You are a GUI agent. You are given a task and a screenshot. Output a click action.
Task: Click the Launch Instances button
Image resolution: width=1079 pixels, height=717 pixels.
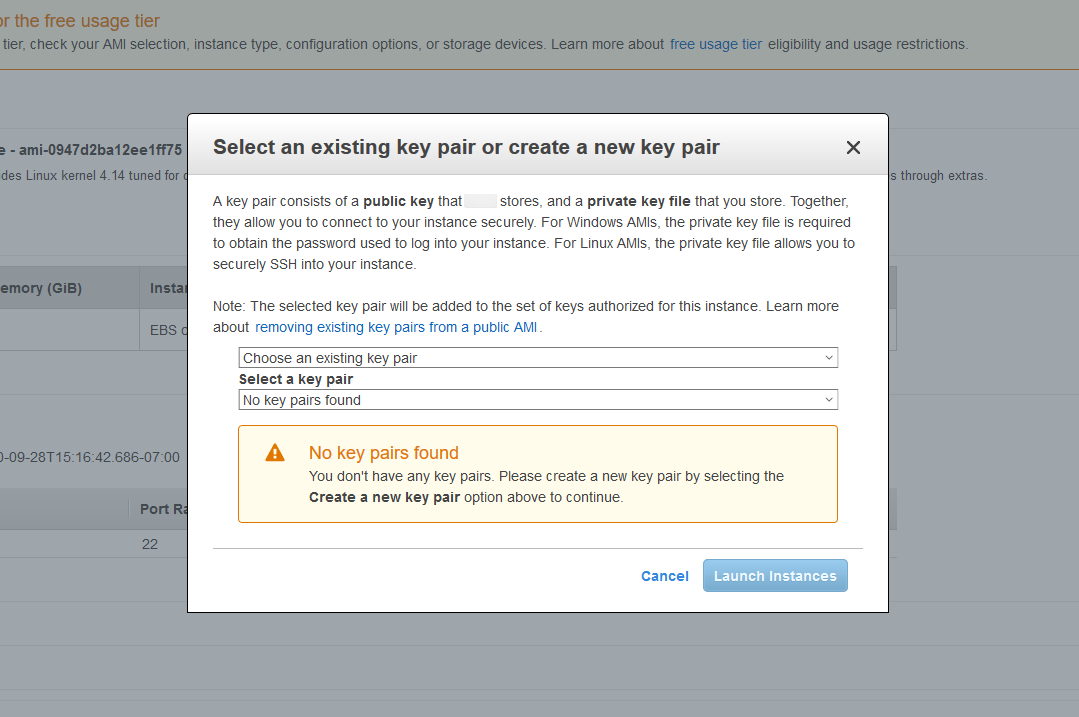[x=775, y=576]
